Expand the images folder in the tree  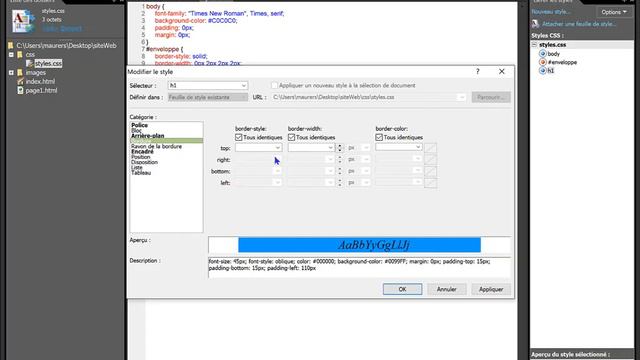[x=11, y=73]
